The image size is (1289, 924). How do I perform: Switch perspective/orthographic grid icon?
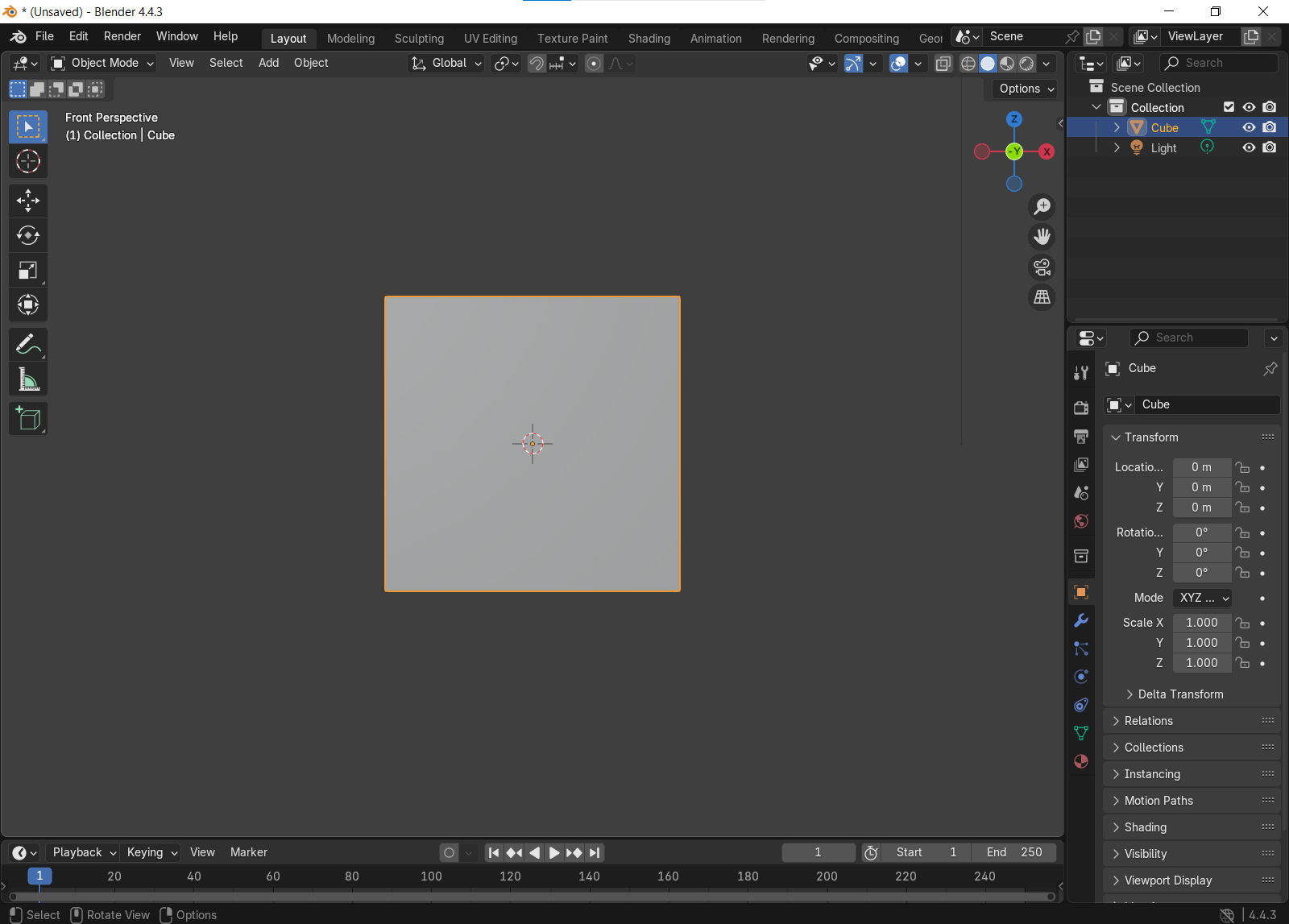click(x=1042, y=297)
